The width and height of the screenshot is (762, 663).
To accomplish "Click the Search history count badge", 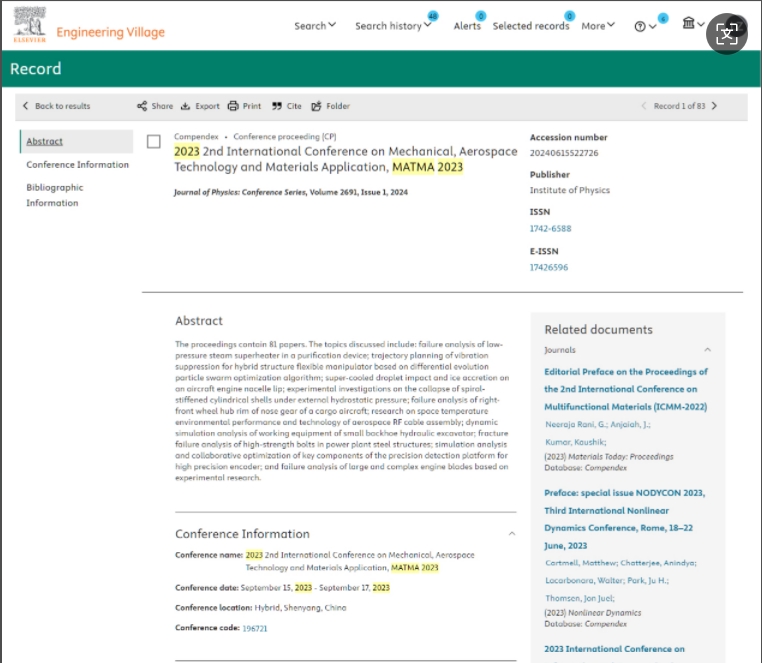I will click(x=433, y=16).
